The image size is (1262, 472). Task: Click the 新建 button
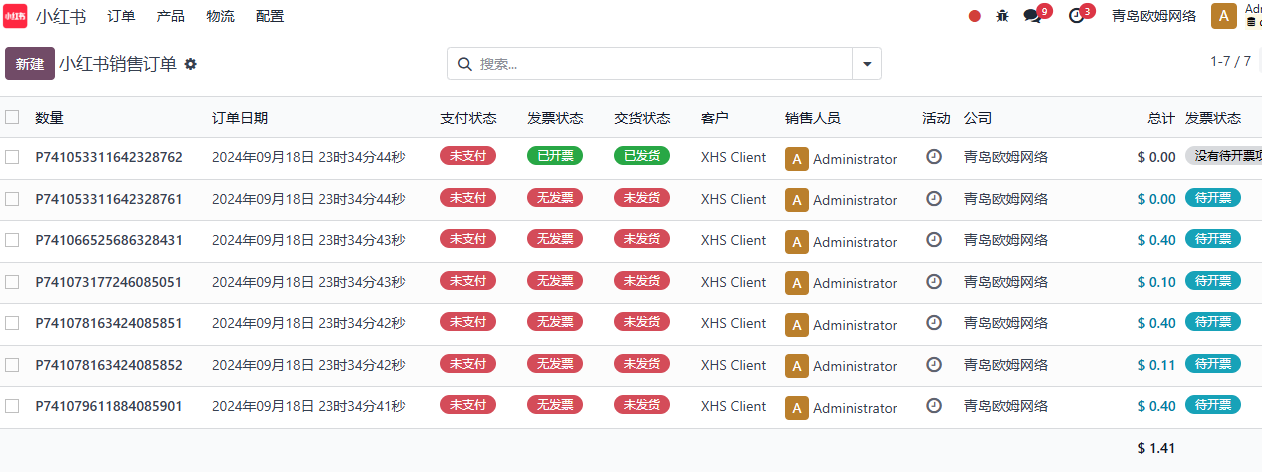(30, 64)
